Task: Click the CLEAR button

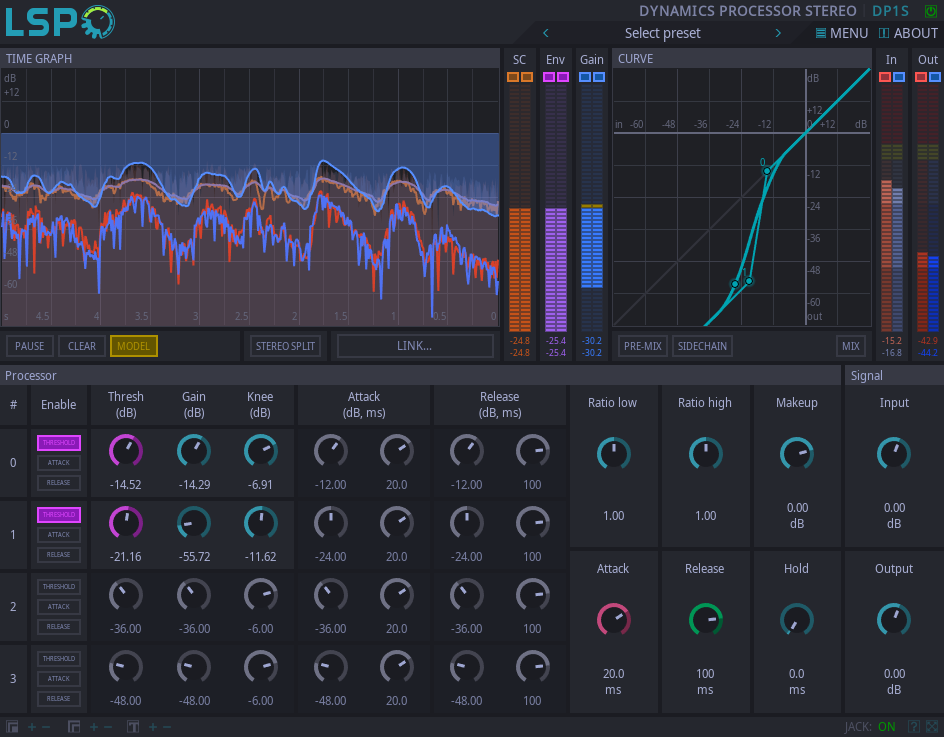Action: (80, 345)
